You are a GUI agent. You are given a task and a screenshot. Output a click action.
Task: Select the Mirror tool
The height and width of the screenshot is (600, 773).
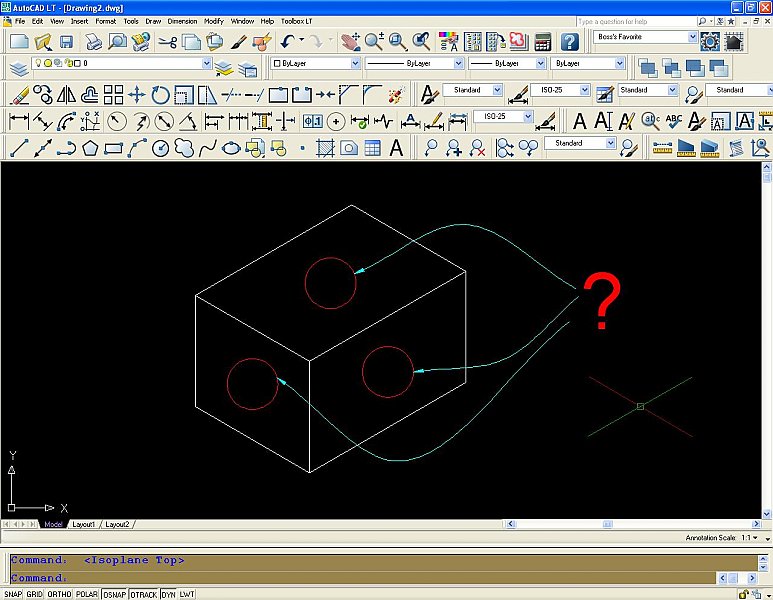[66, 95]
